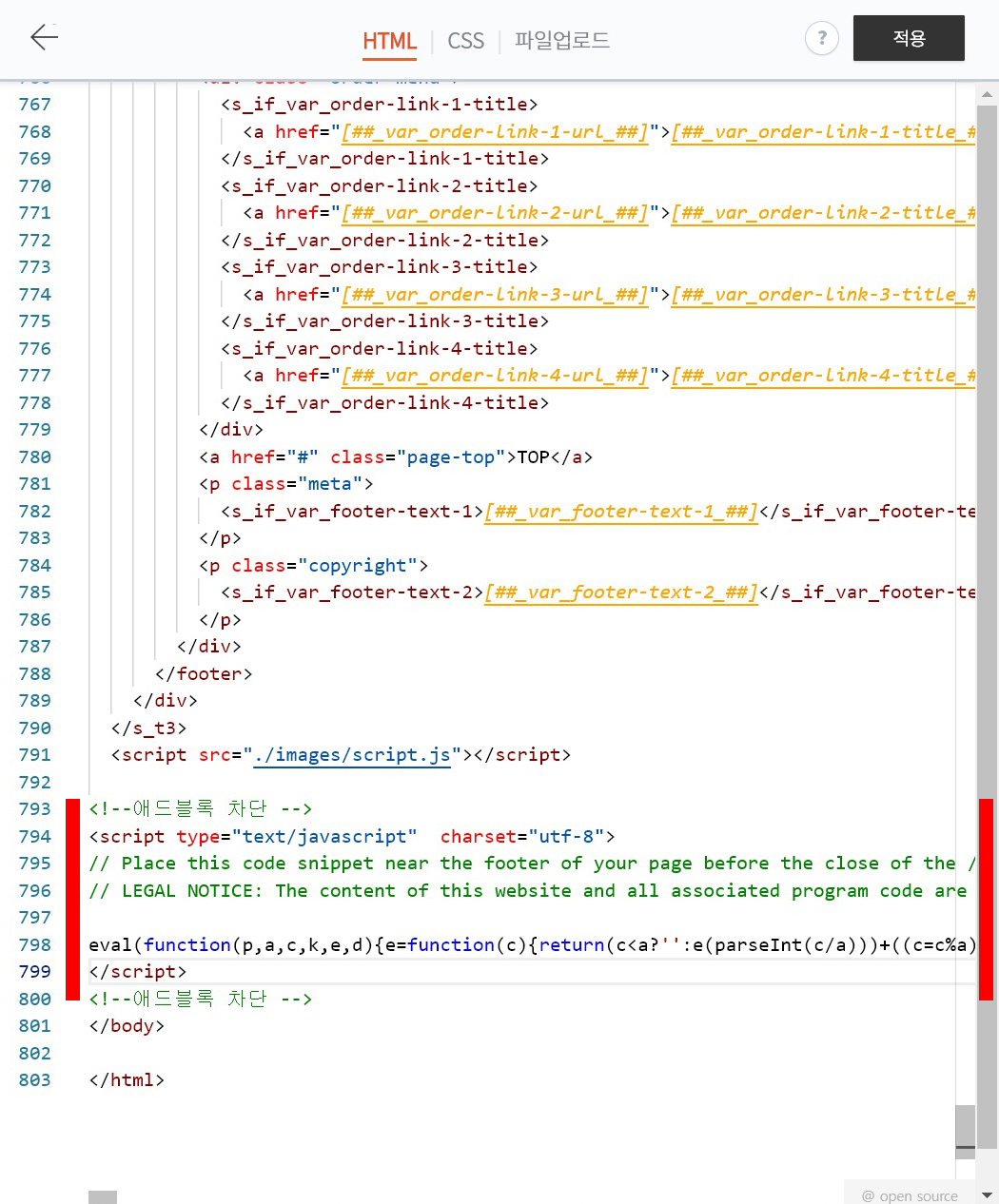Click the first 애드블록 차단 comment on line 793
The width and height of the screenshot is (999, 1204).
click(x=200, y=809)
